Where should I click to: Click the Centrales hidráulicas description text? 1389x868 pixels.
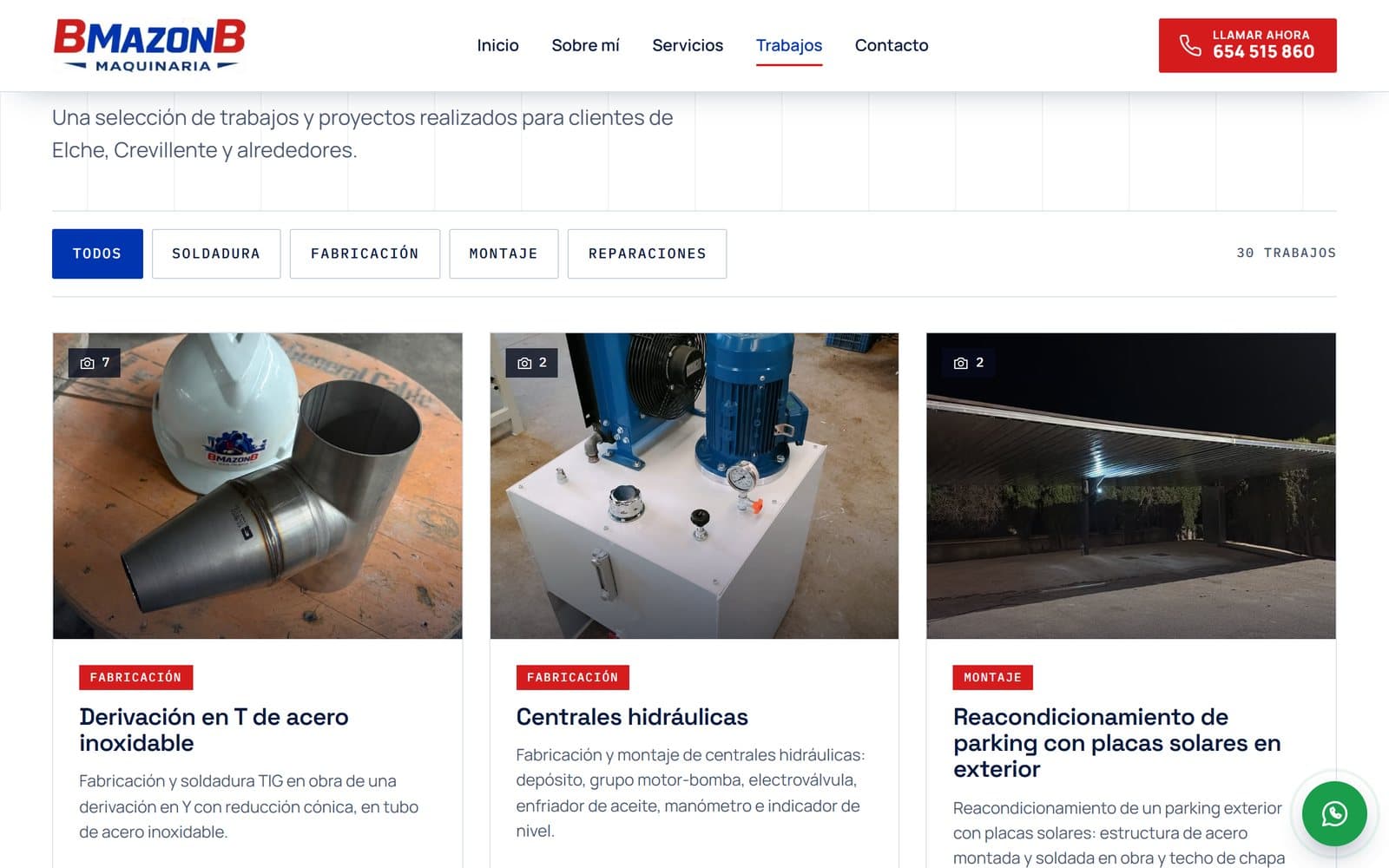click(x=690, y=792)
